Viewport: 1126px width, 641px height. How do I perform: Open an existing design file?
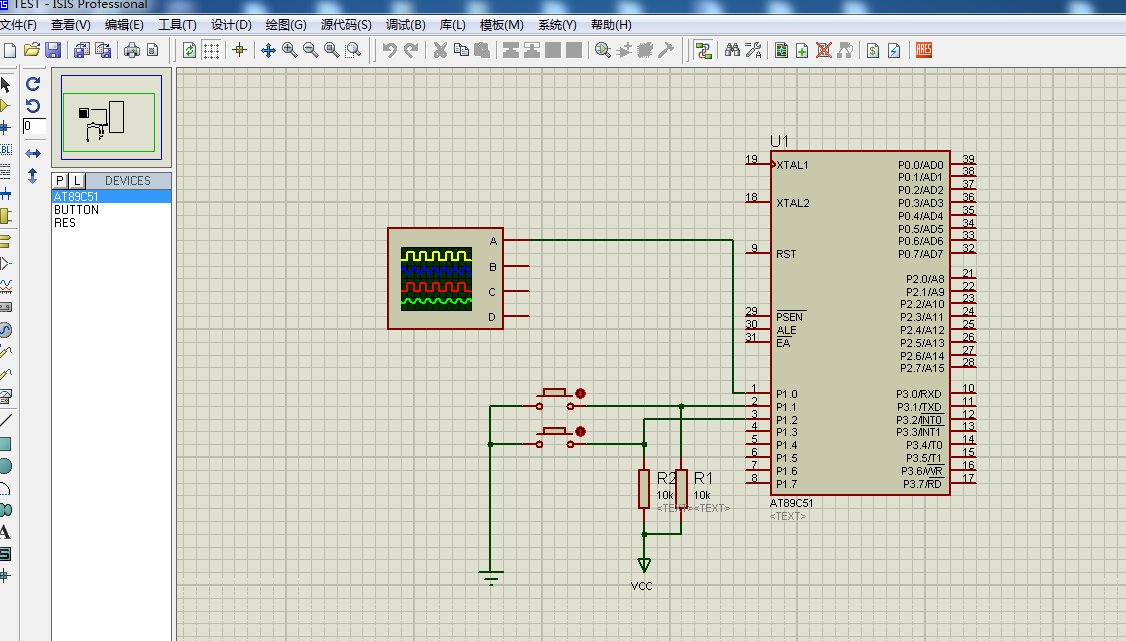tap(32, 50)
